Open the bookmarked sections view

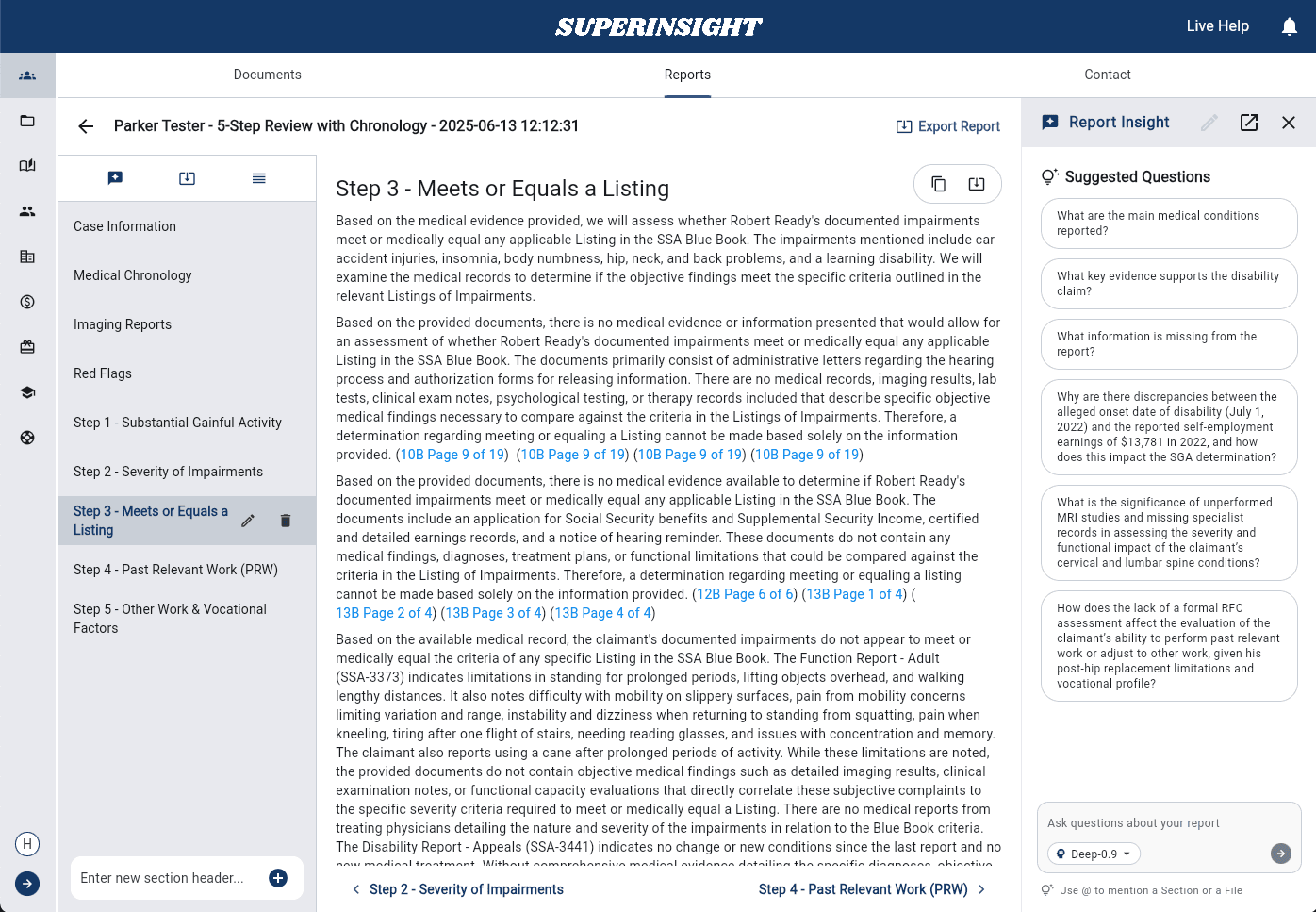point(115,177)
